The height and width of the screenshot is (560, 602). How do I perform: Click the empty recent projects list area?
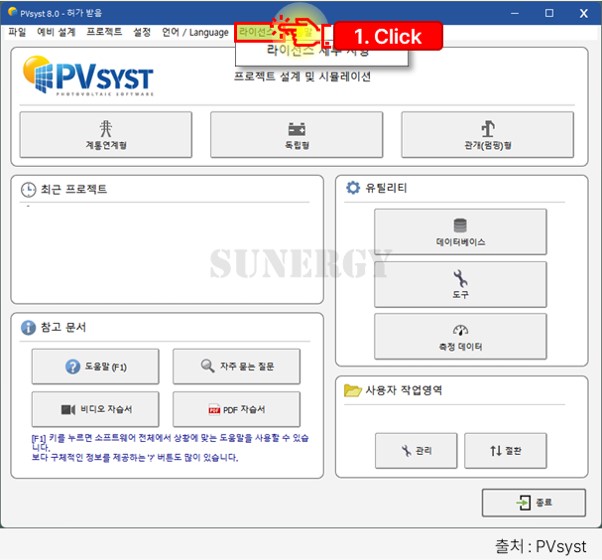click(167, 251)
